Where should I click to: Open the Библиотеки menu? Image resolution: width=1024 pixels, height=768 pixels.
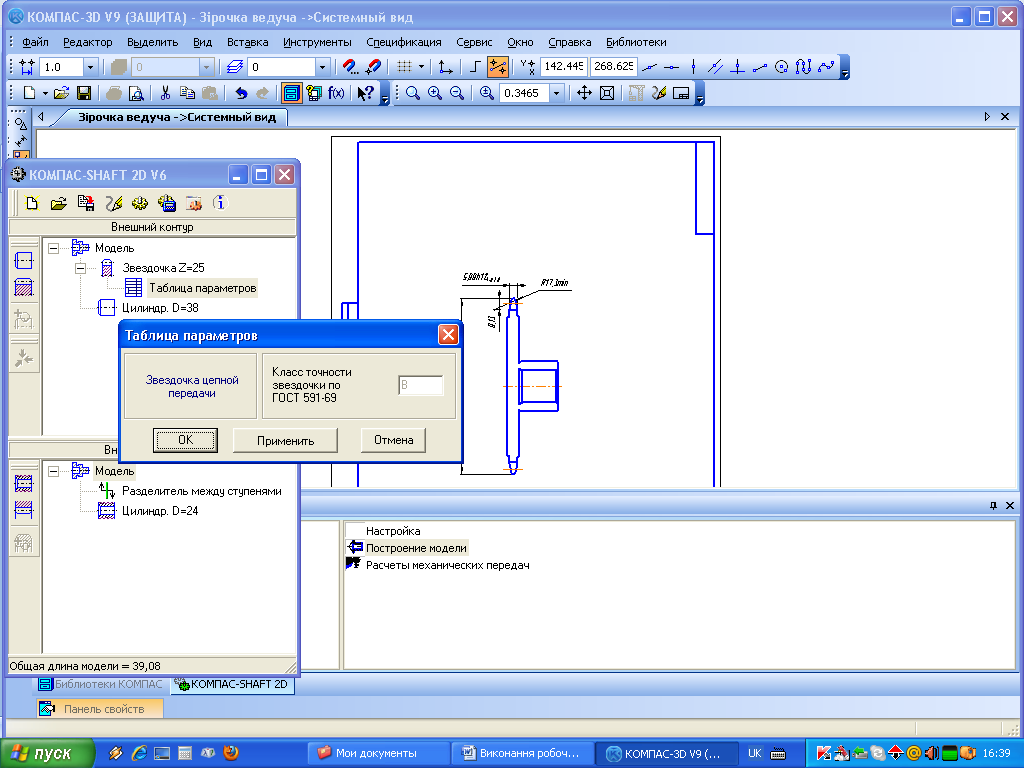[x=636, y=42]
